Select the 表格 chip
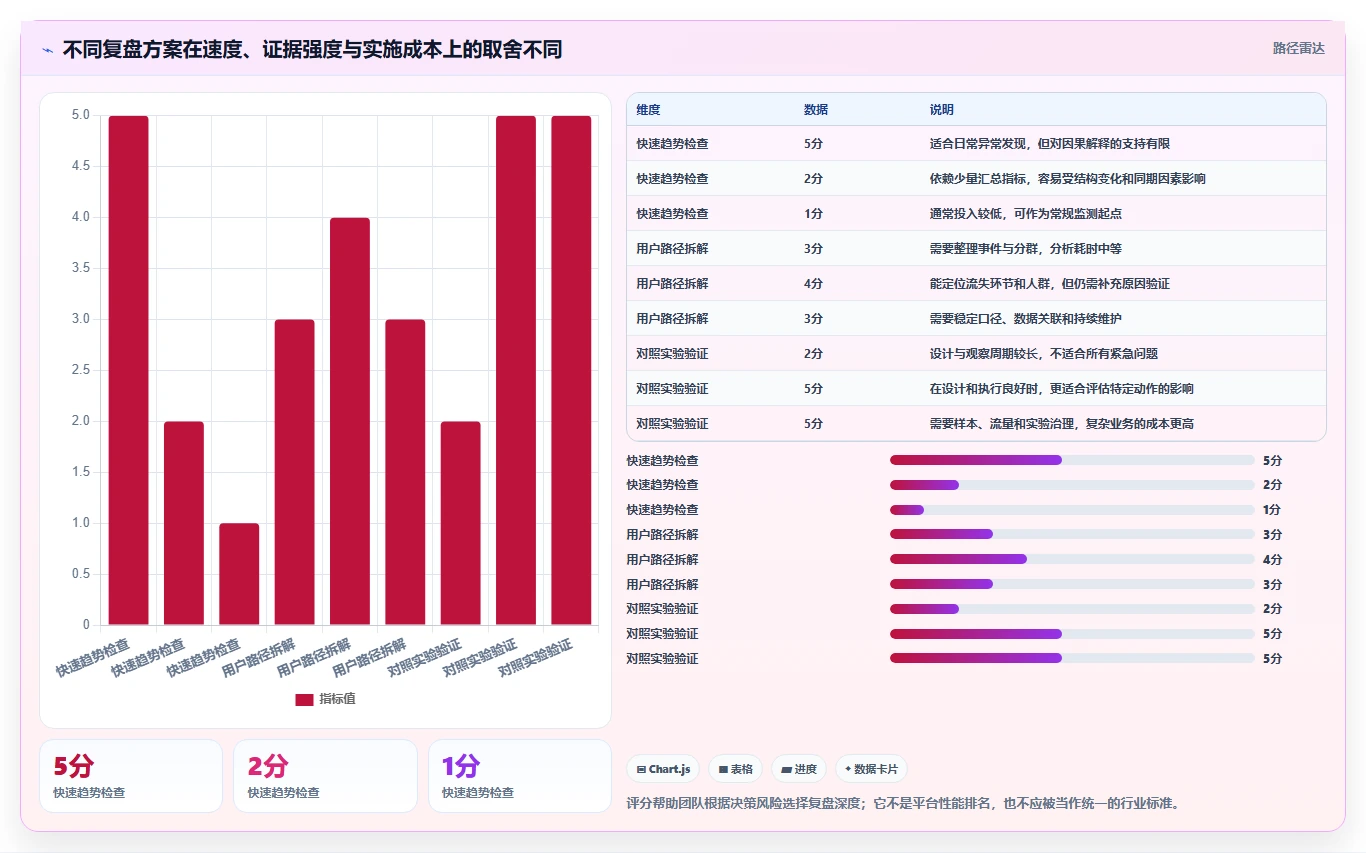The image size is (1366, 853). tap(735, 769)
